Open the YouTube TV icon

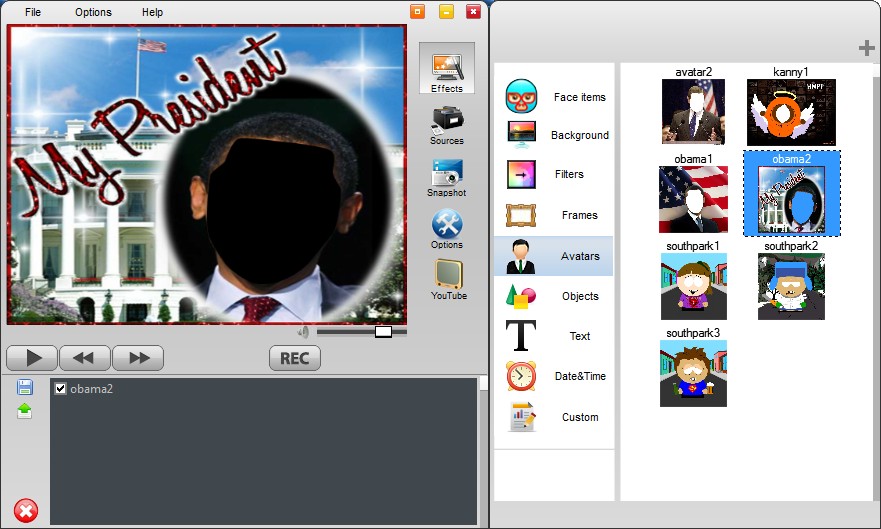[x=448, y=274]
